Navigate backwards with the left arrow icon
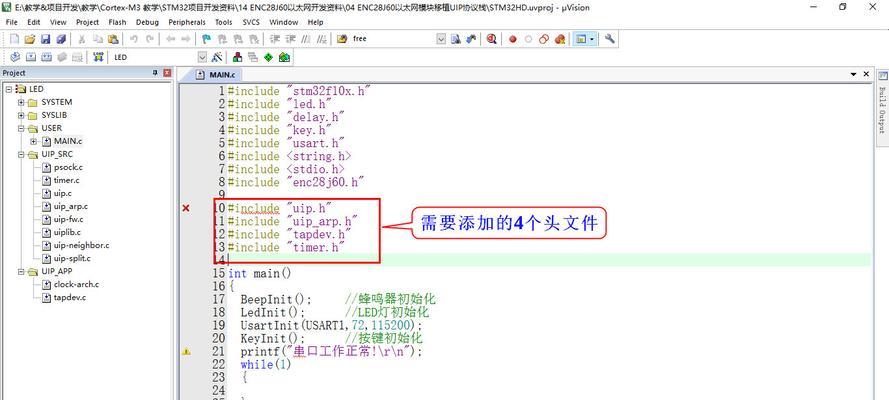Screen dimensions: 889x400 (x=170, y=39)
